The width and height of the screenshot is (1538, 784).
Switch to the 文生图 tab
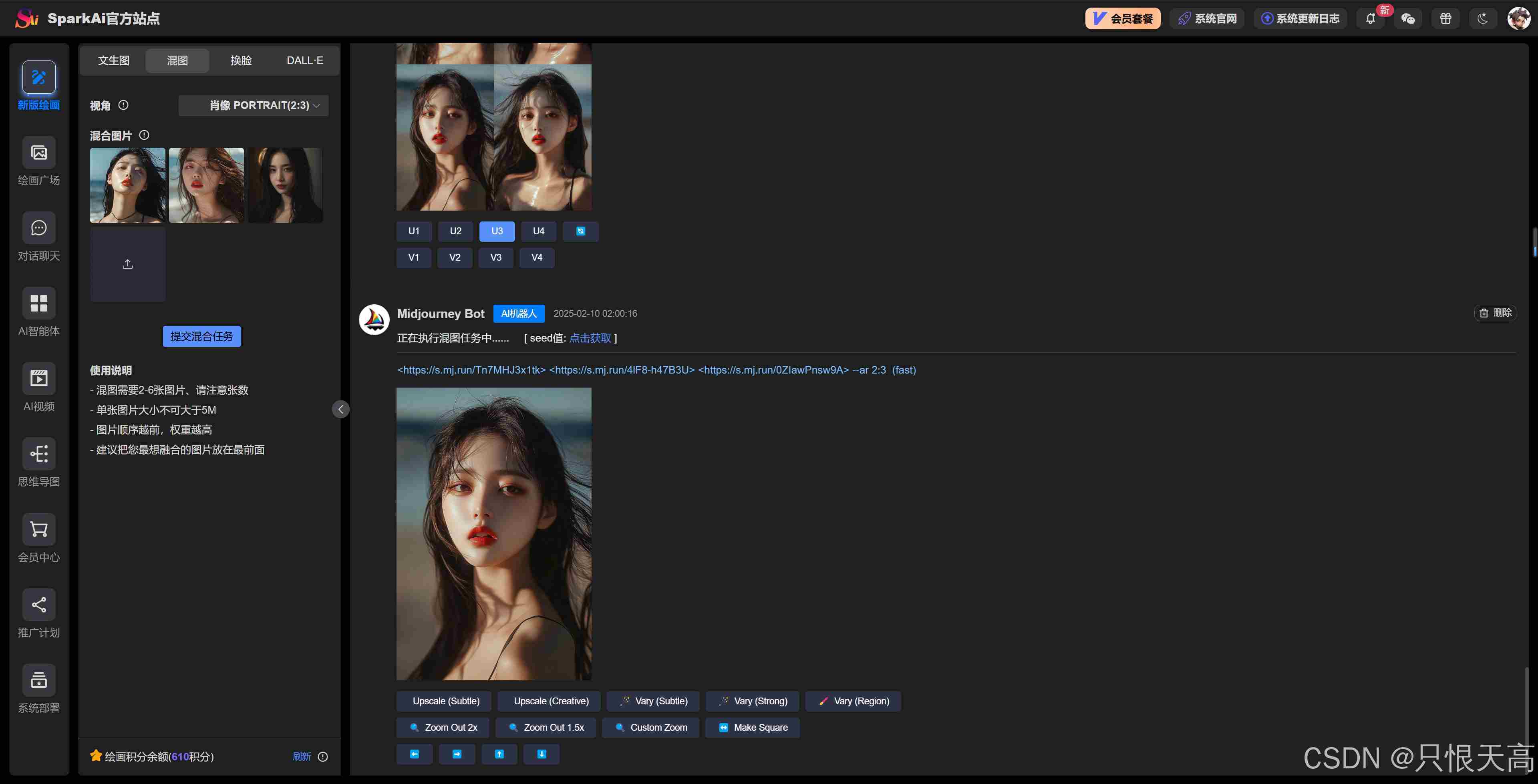pos(113,60)
